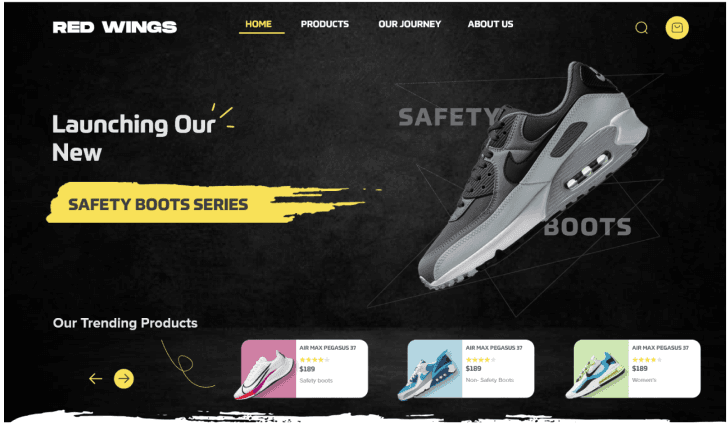The height and width of the screenshot is (430, 727).
Task: Click star rating on Non-Safety Boots card
Action: pos(480,359)
